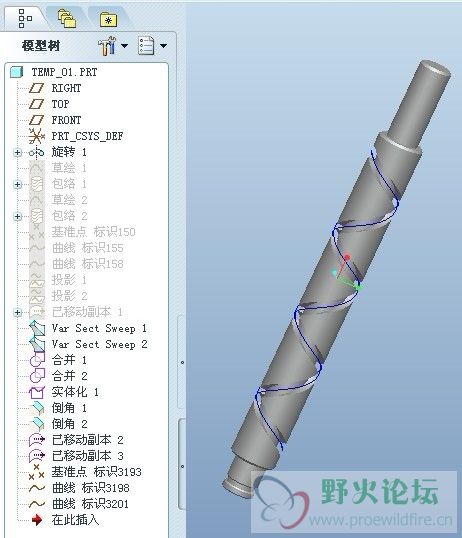
Task: Open the favorites folder tab
Action: [108, 20]
